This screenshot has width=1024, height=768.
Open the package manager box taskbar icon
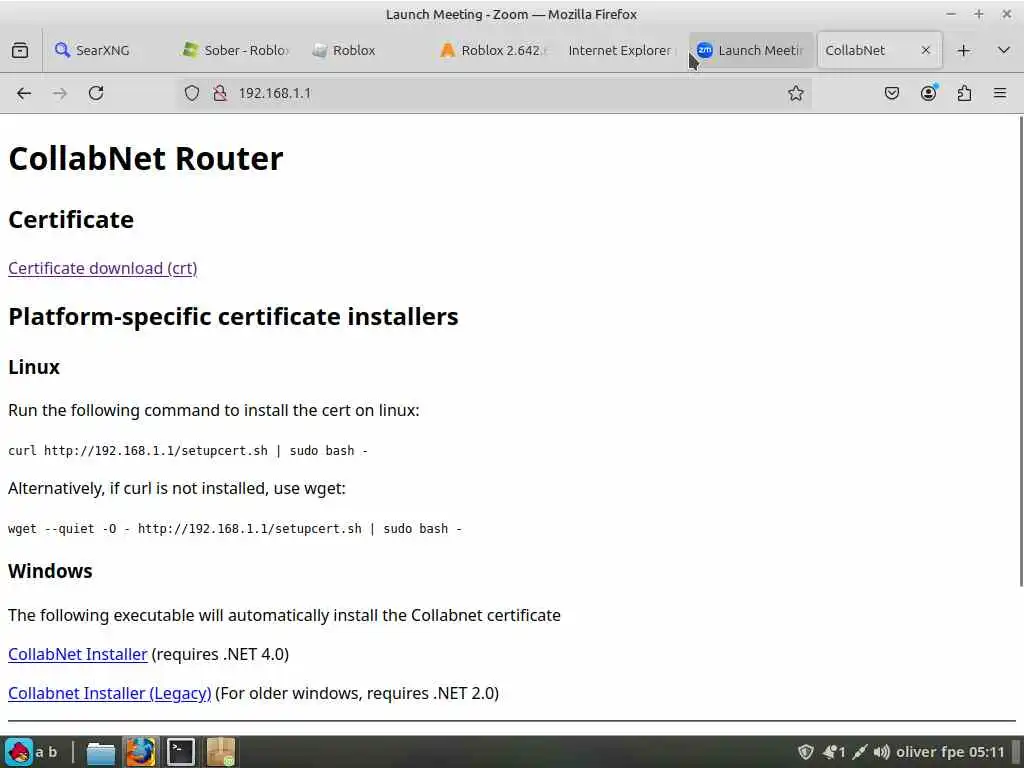coord(221,752)
